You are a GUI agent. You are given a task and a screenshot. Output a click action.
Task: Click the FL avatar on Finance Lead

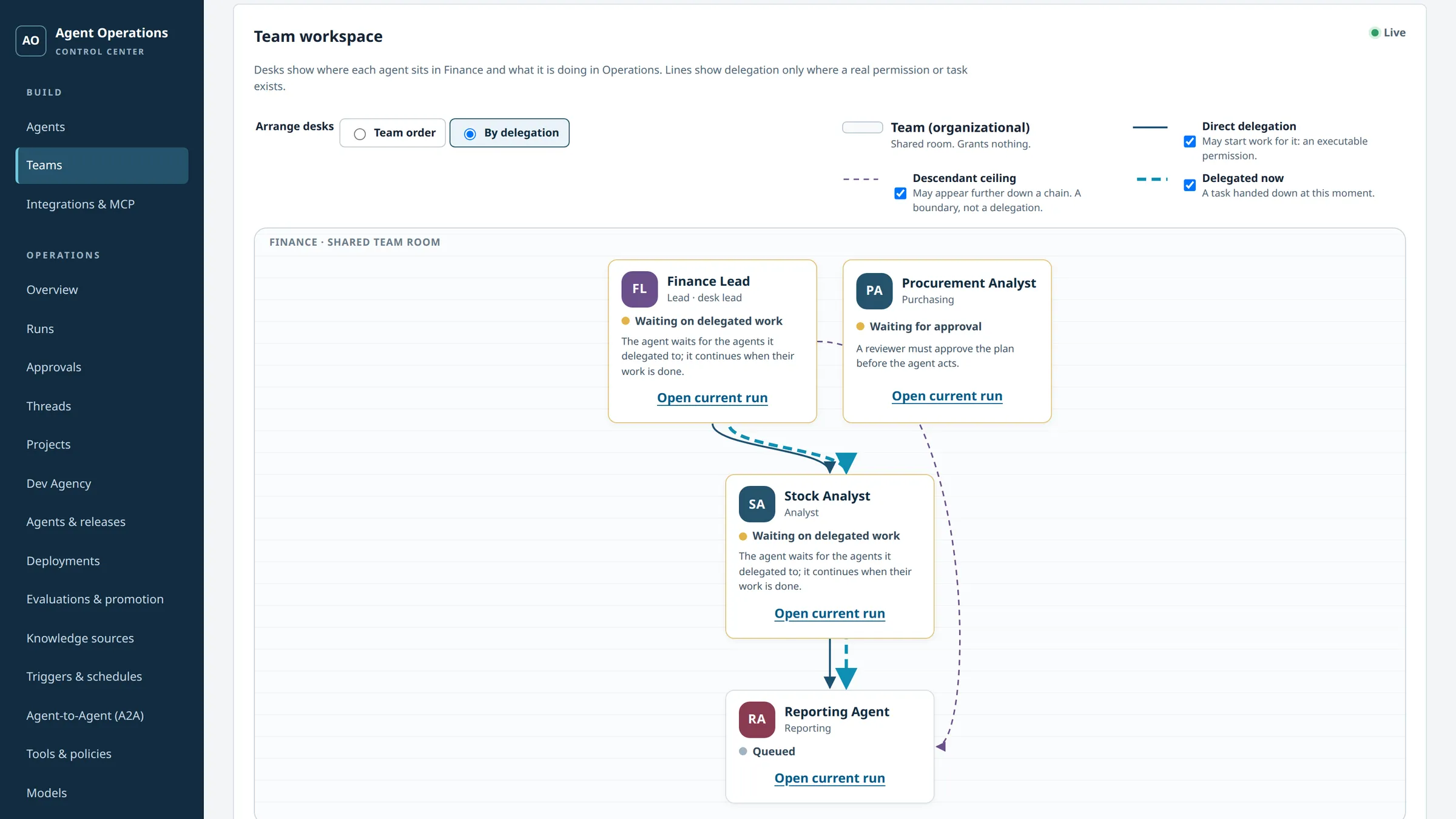click(639, 289)
